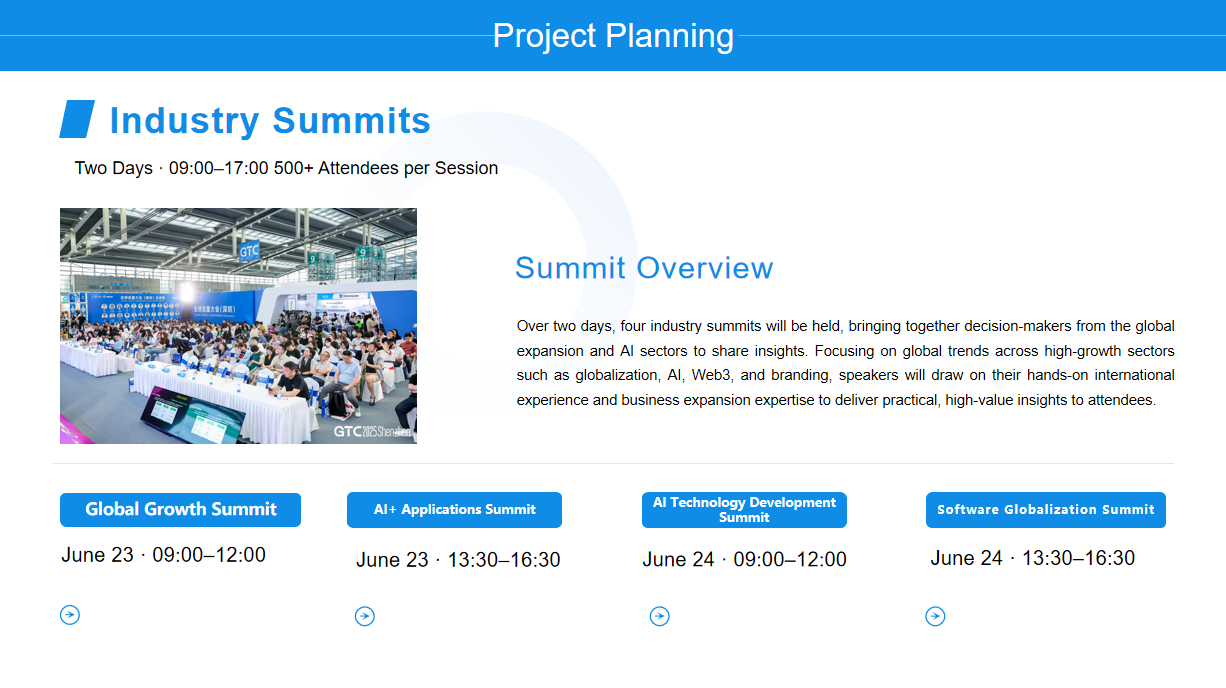Click the June 23 · 13:30–16:30 schedule text
The height and width of the screenshot is (688, 1226).
point(458,560)
